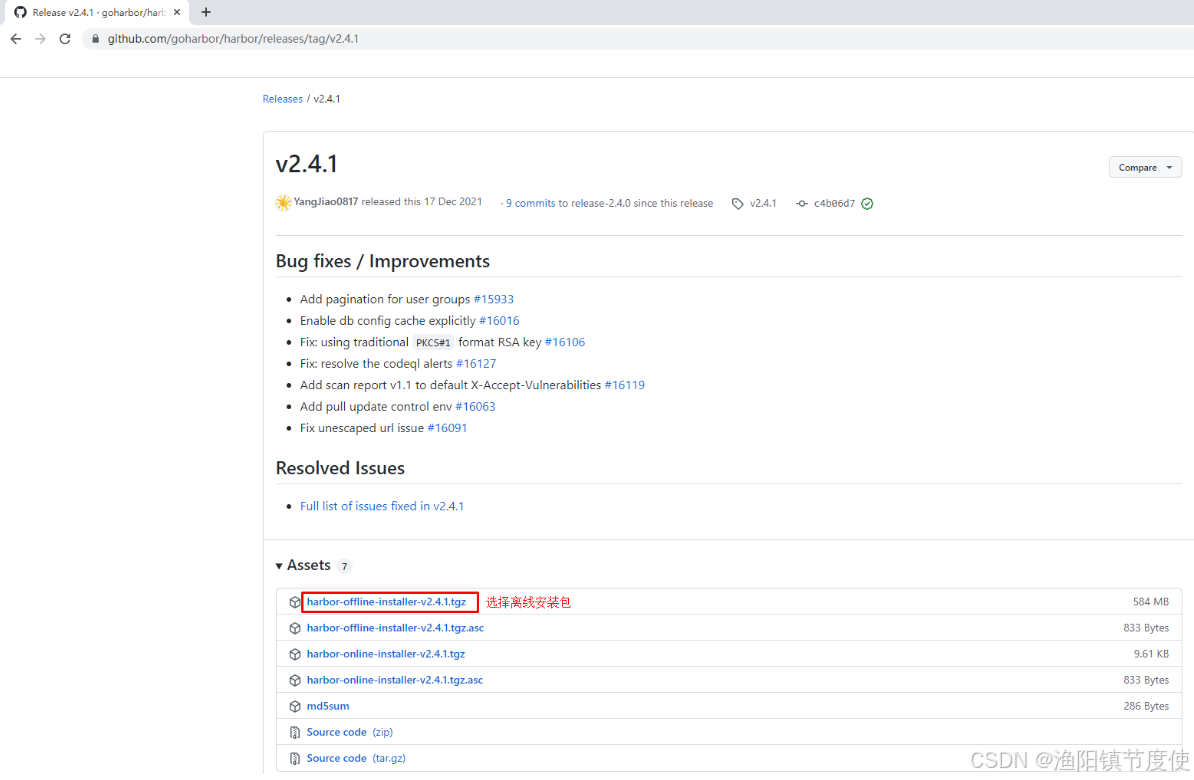1194x780 pixels.
Task: Download harbor-online-installer-v2.4.1.tgz
Action: pos(386,654)
